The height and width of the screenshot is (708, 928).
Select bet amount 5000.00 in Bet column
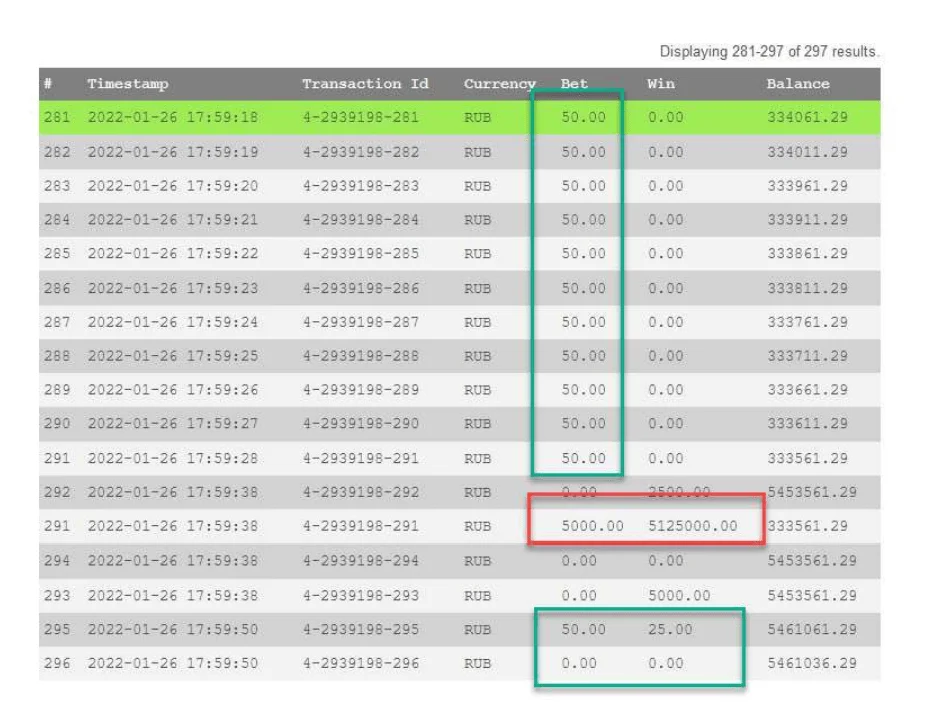(x=592, y=526)
